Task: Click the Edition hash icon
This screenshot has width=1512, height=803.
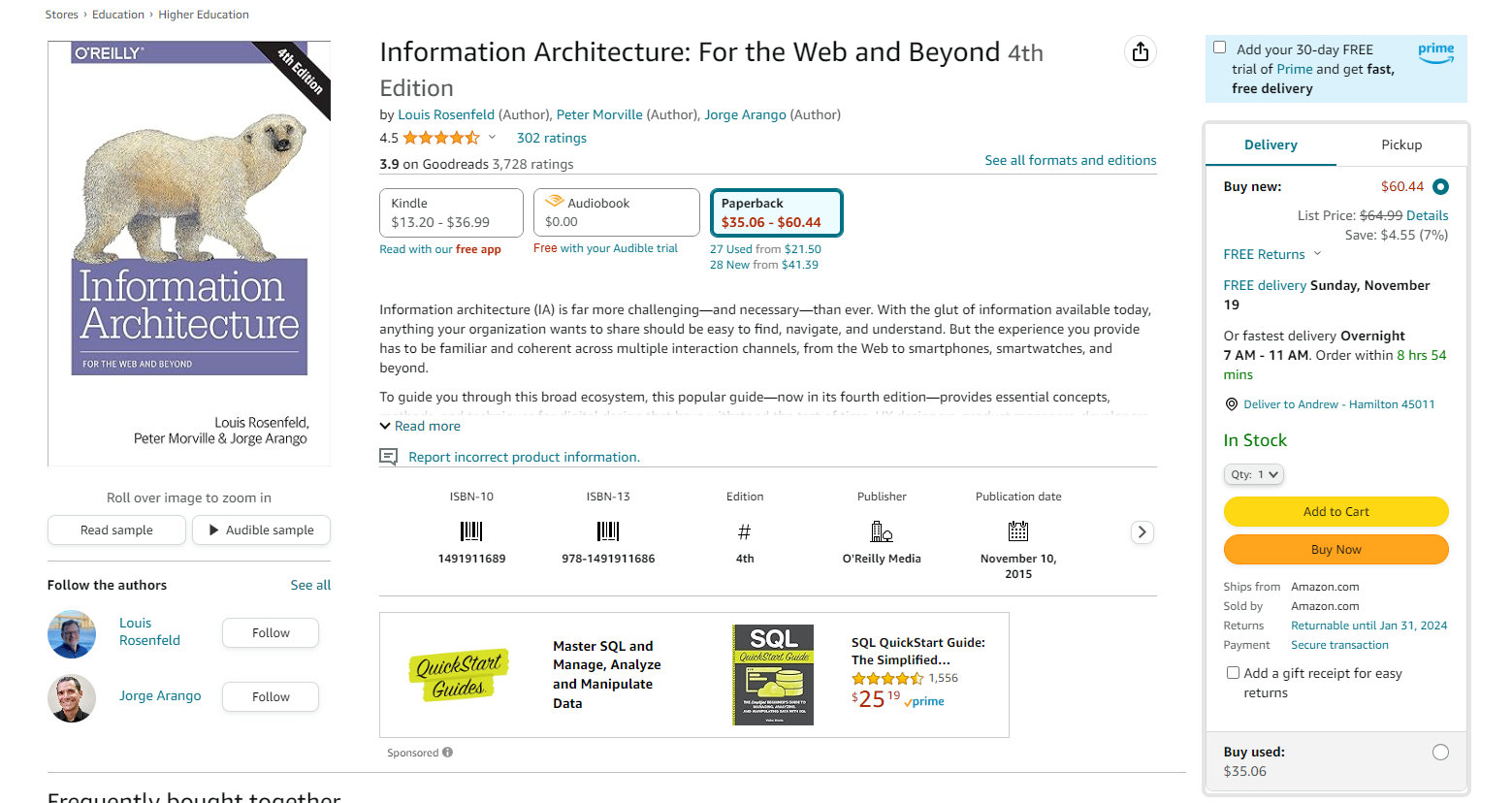Action: point(745,531)
